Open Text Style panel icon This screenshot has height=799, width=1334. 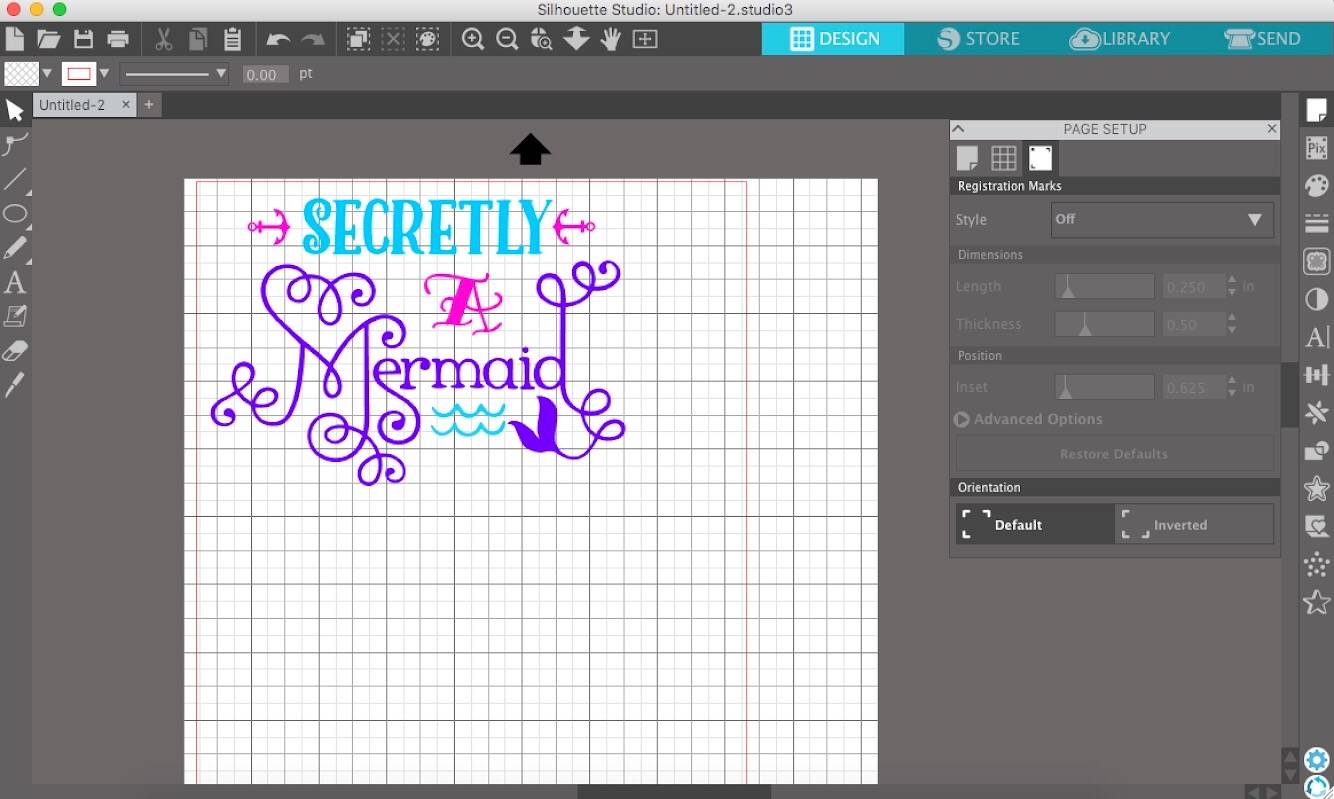pyautogui.click(x=1316, y=337)
